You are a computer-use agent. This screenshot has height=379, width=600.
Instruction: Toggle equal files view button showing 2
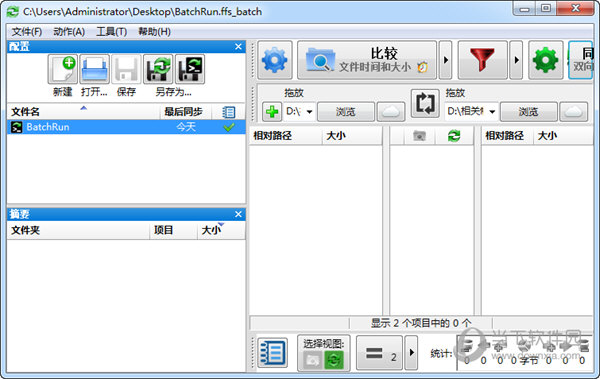point(380,353)
